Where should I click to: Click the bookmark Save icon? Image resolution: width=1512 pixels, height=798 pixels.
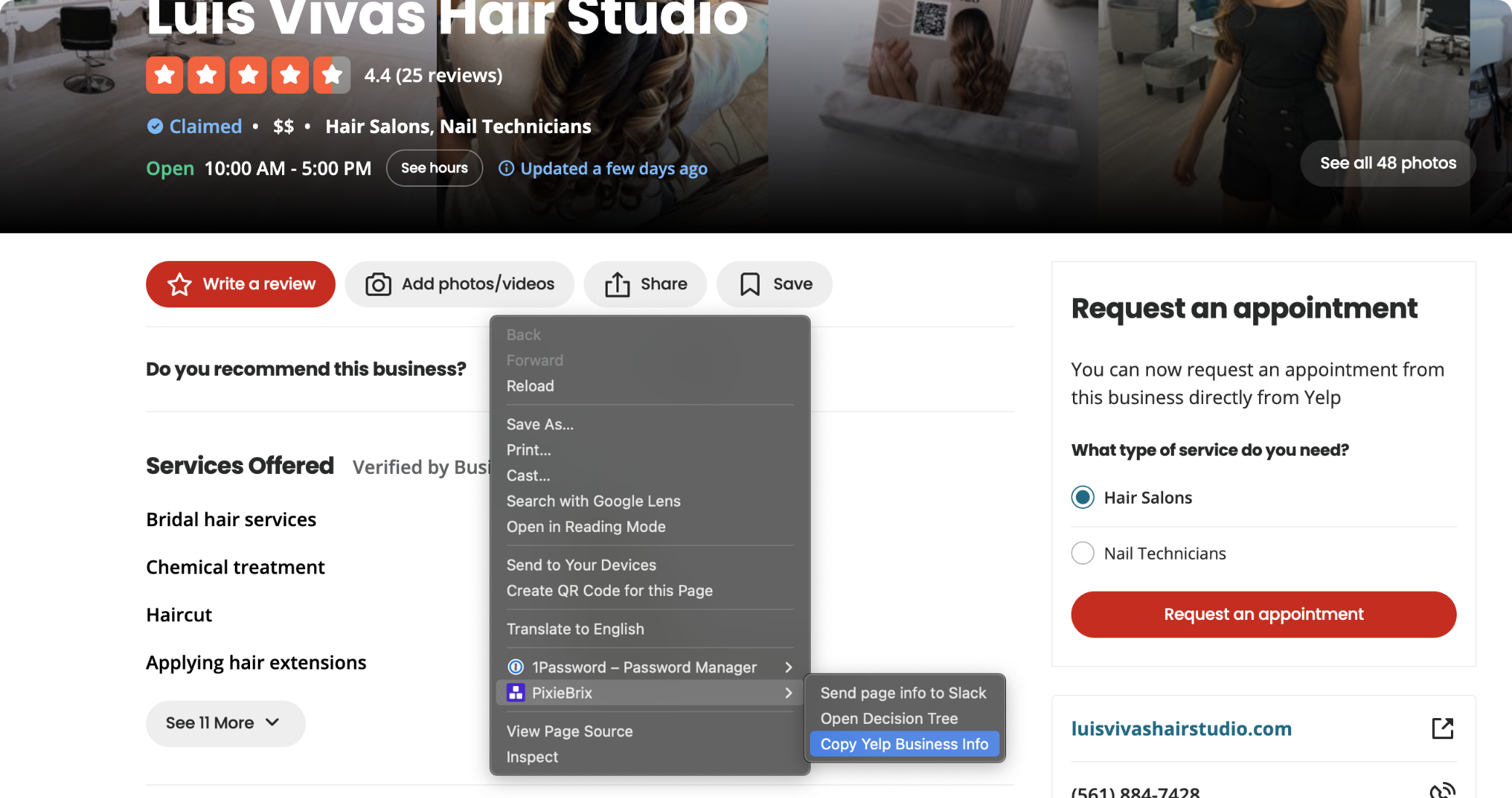pyautogui.click(x=749, y=284)
